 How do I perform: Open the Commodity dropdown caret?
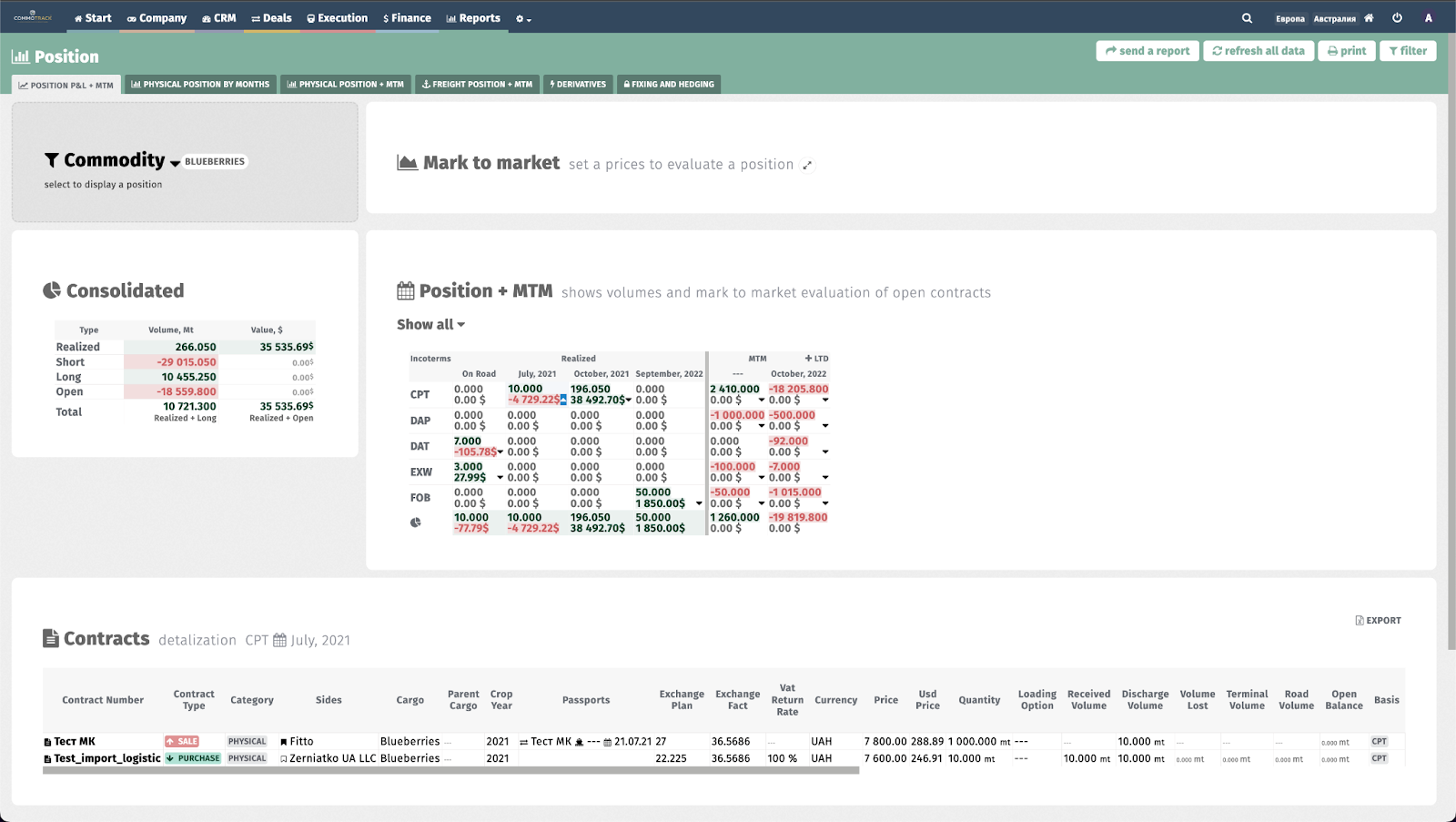tap(175, 163)
